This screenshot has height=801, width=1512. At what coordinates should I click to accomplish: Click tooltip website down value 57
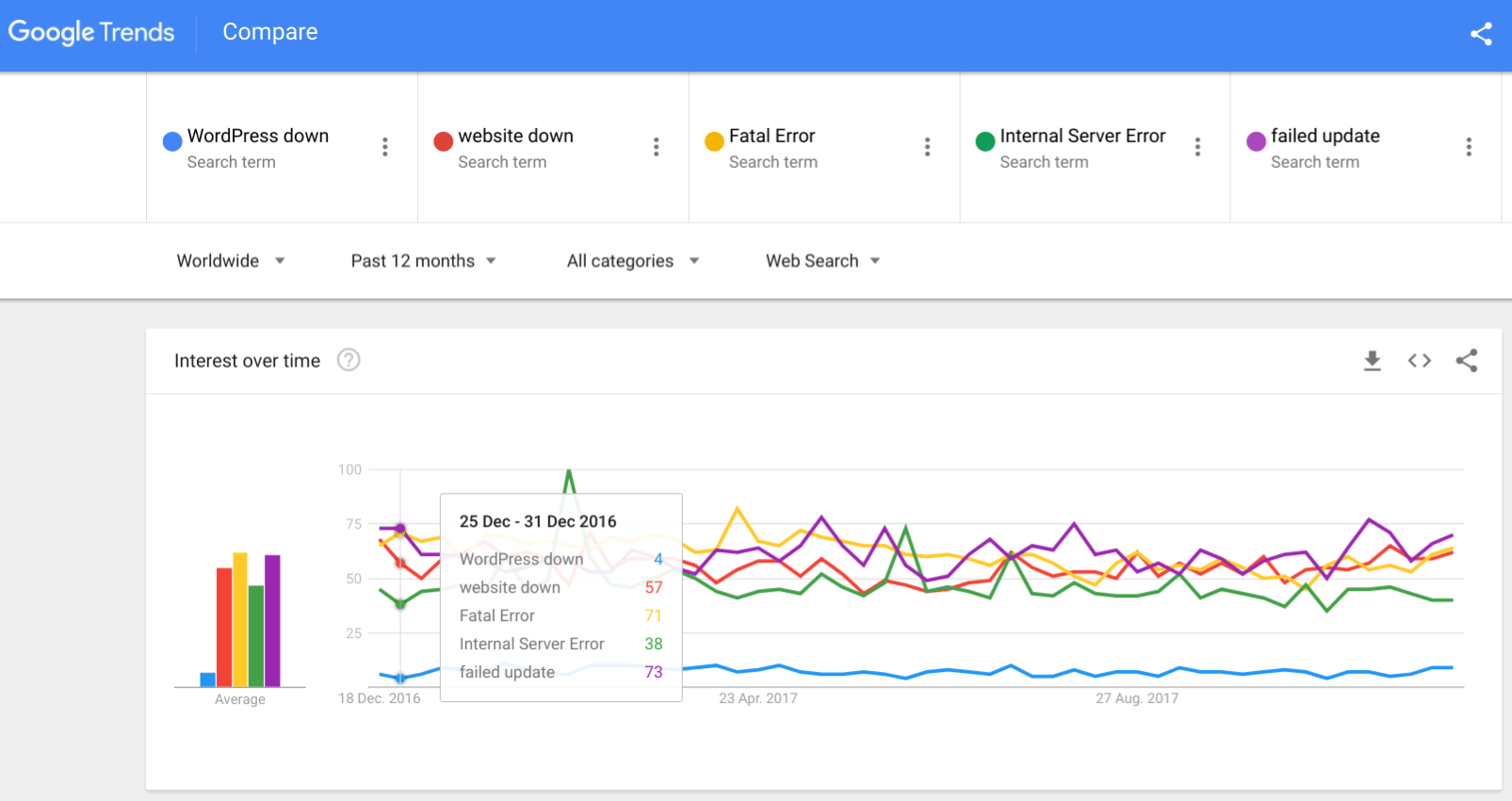click(654, 587)
